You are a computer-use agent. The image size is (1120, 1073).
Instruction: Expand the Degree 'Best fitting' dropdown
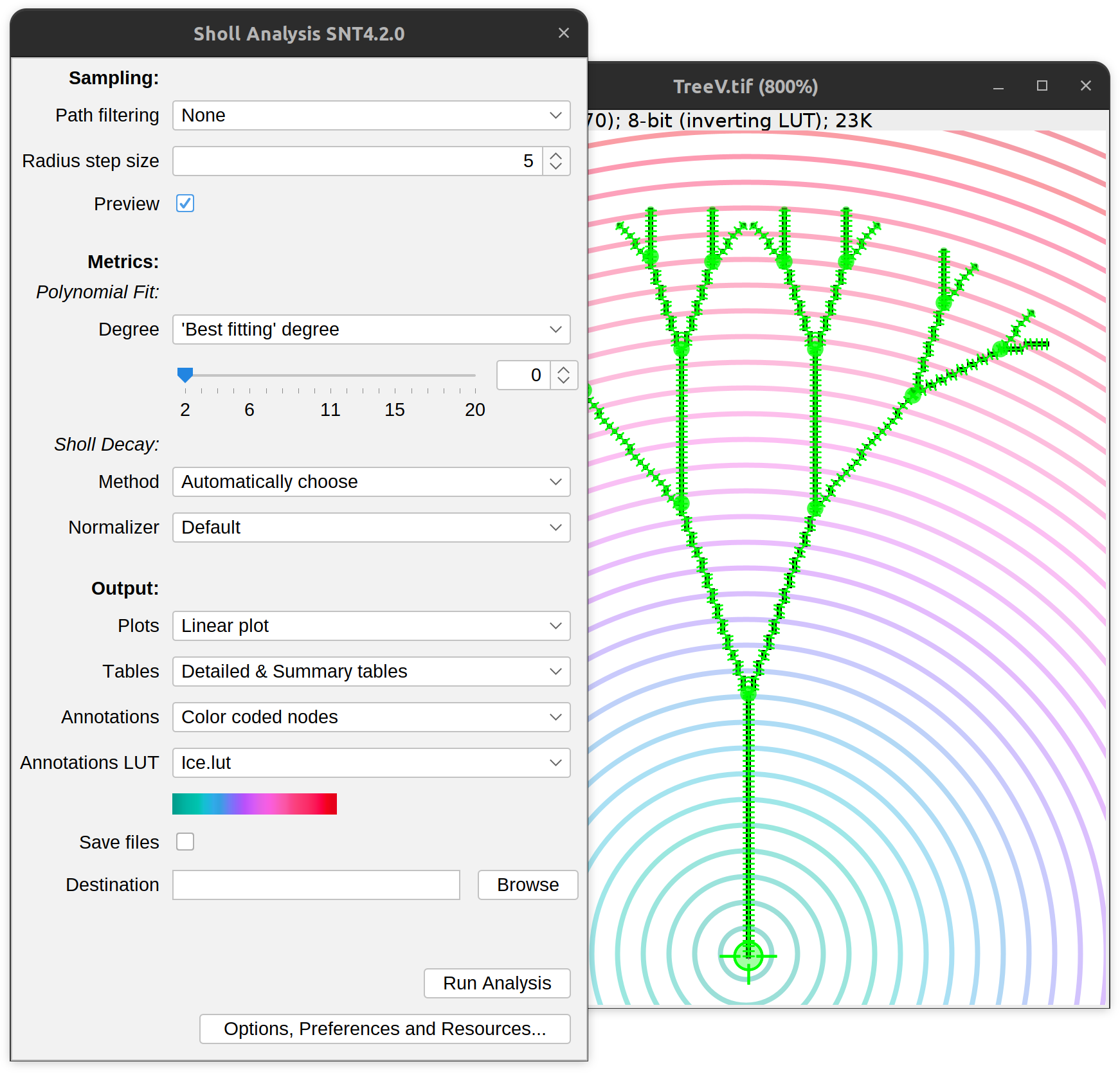point(371,329)
